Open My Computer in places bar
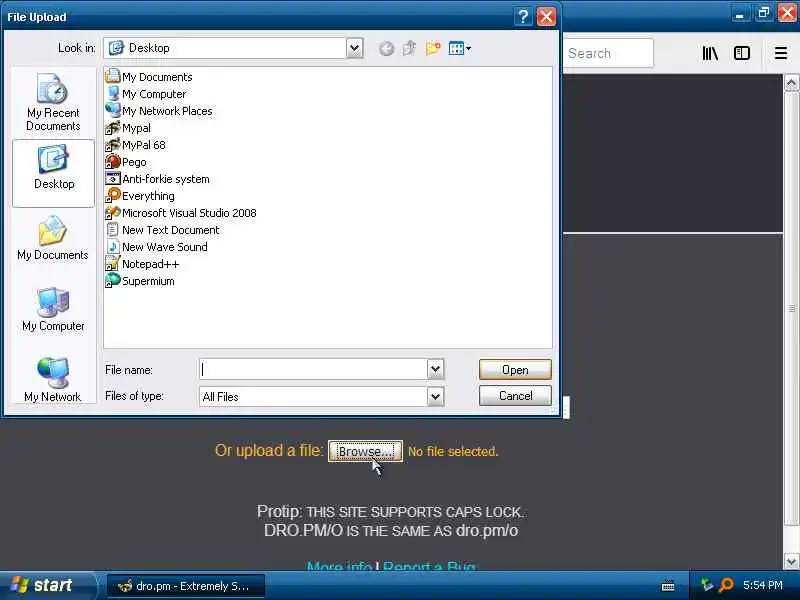The image size is (800, 600). pos(53,310)
